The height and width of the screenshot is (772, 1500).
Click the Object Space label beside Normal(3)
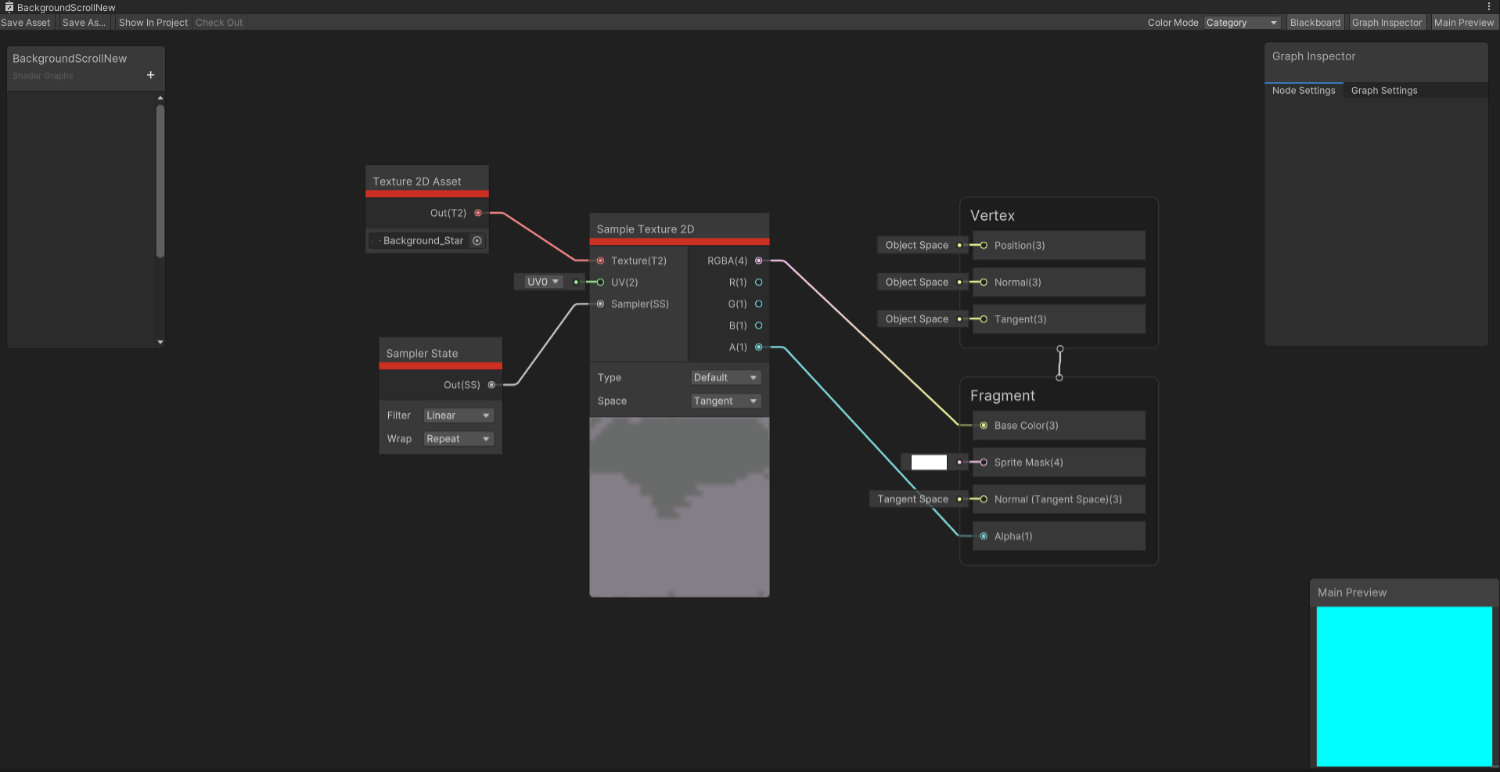click(x=917, y=282)
